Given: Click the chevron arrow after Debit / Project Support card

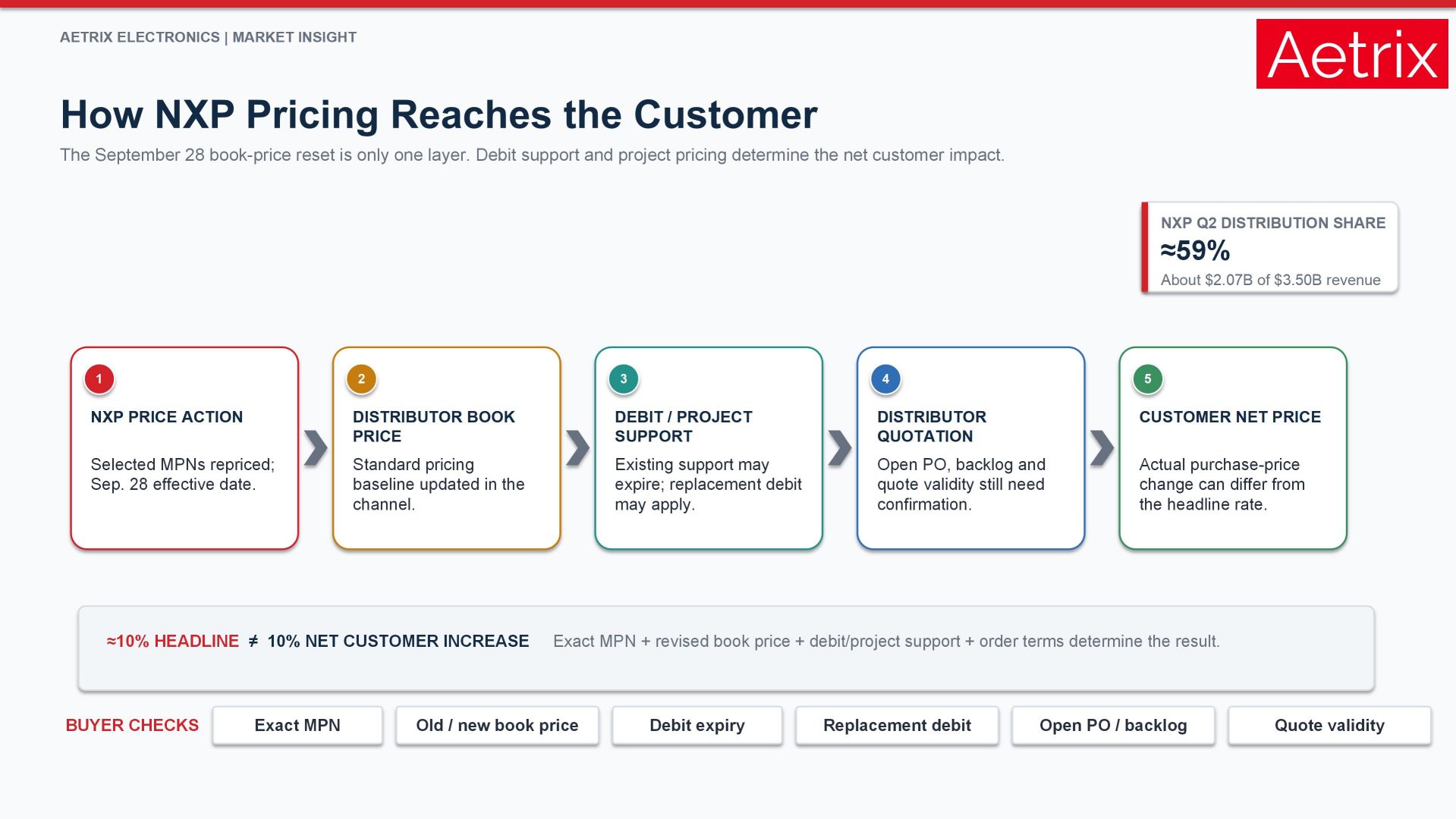Looking at the screenshot, I should [840, 447].
